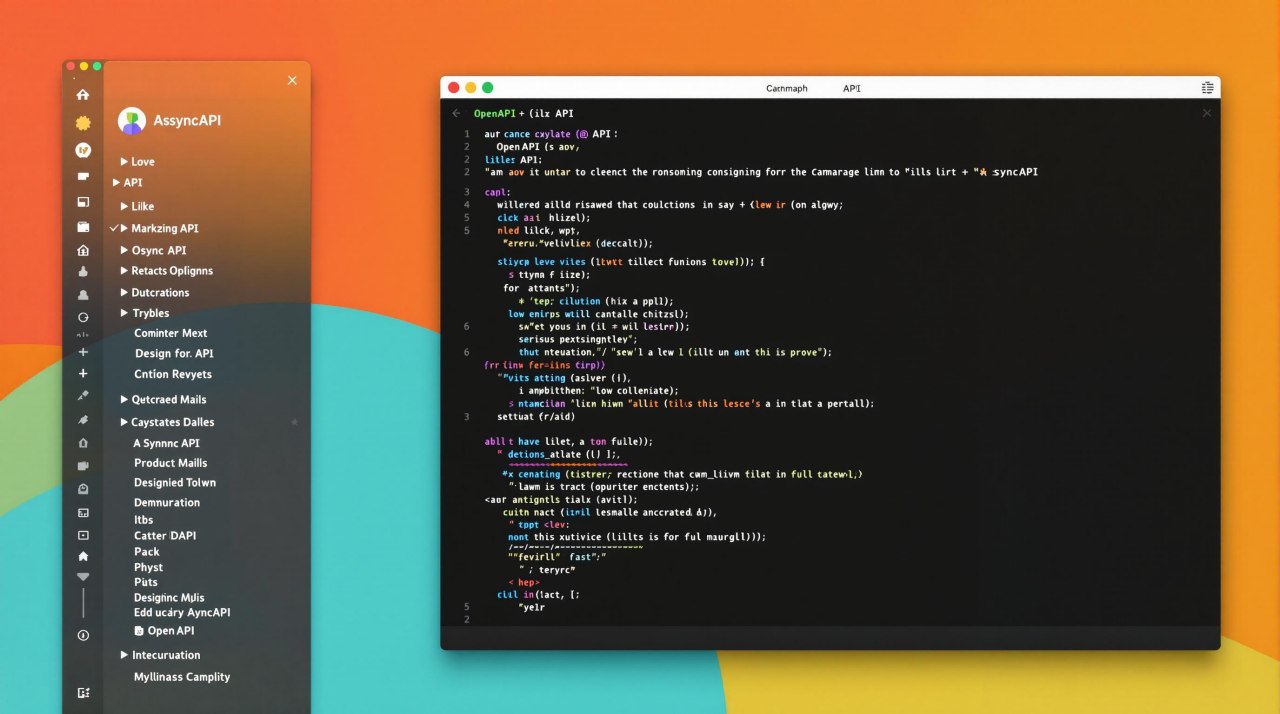Viewport: 1280px width, 714px height.
Task: Toggle the checkmark on Markzing API
Action: tap(113, 228)
